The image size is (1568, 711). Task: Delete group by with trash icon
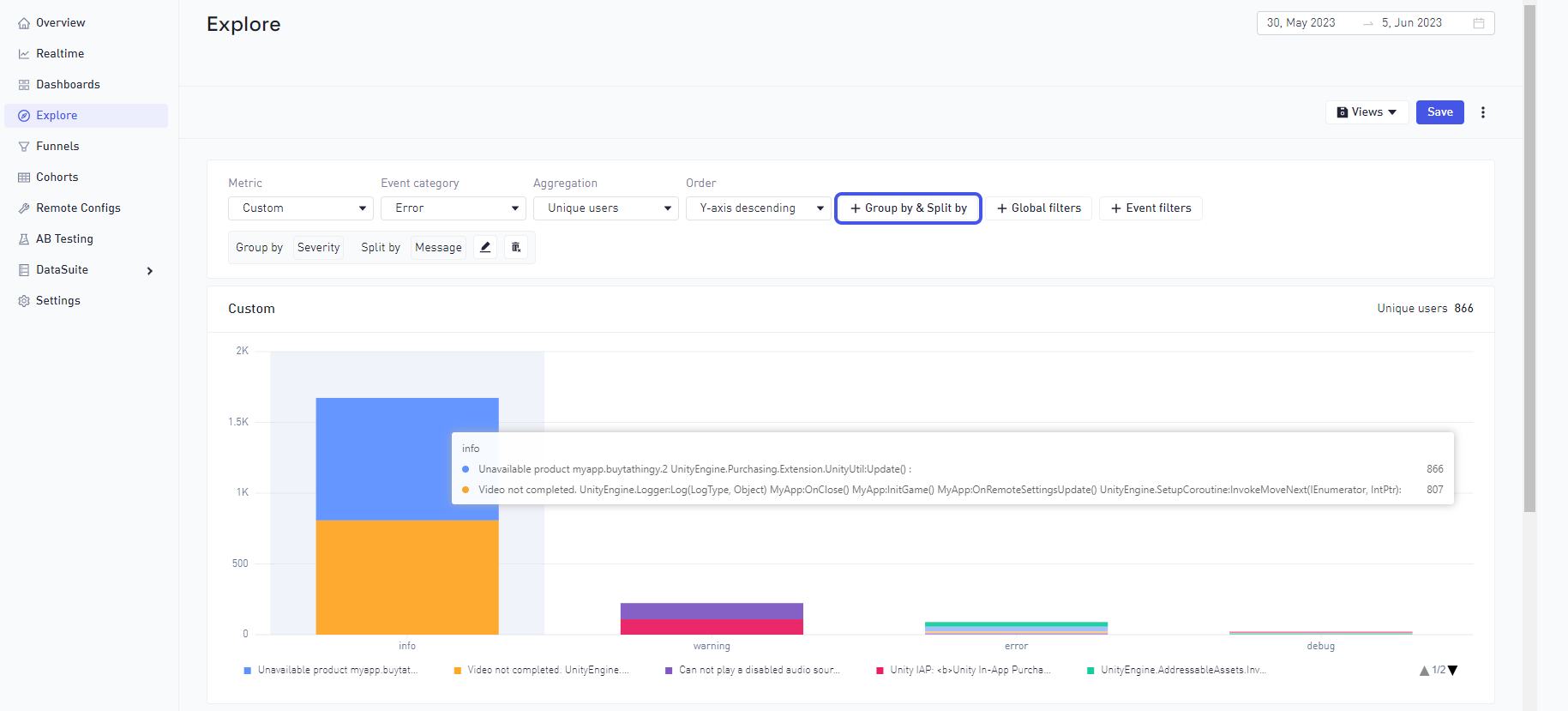point(516,247)
